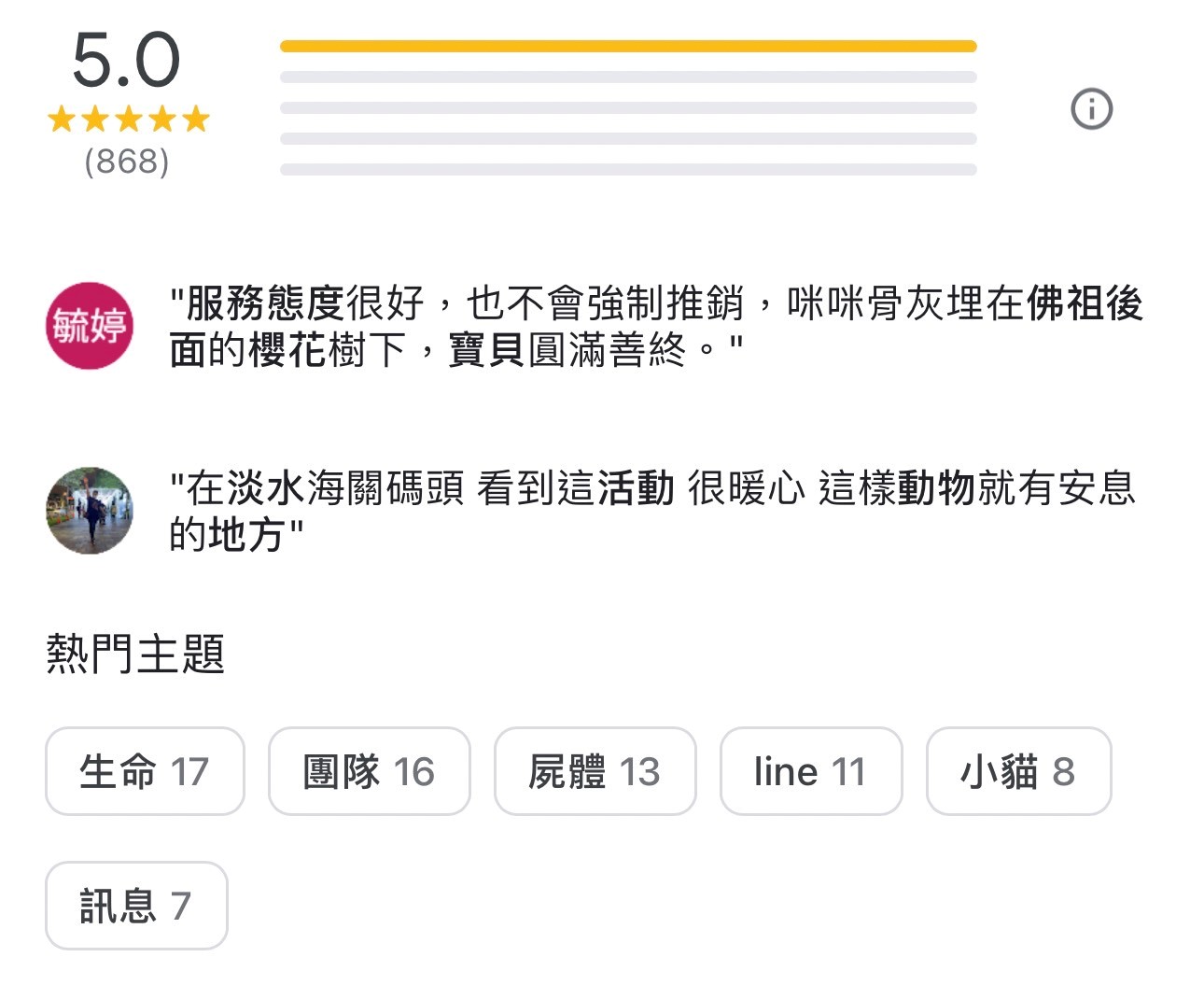Image resolution: width=1204 pixels, height=999 pixels.
Task: Click the review info circle icon
Action: (1091, 109)
